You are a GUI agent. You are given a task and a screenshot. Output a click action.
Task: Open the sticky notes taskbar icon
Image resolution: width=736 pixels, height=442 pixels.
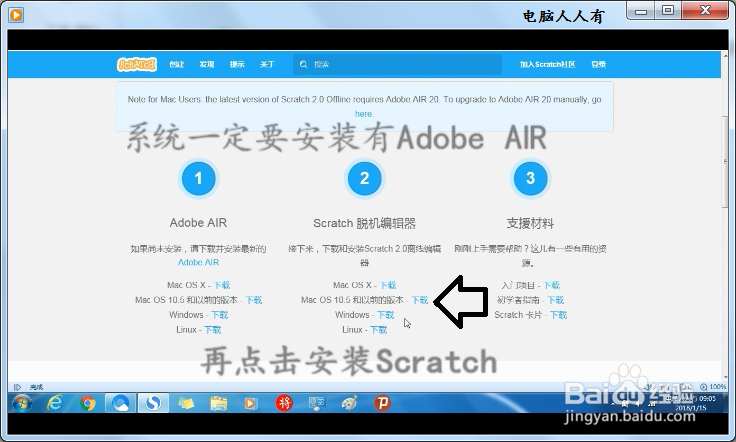tap(186, 403)
